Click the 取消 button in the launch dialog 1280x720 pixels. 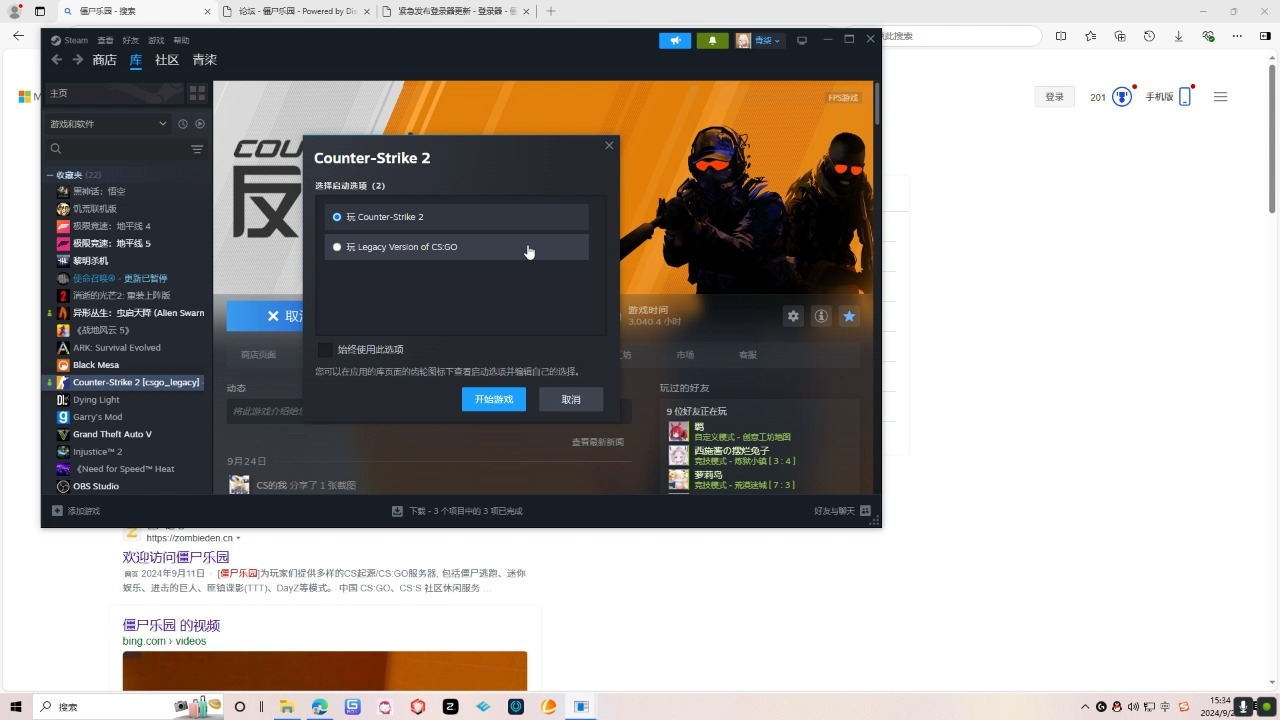[571, 399]
